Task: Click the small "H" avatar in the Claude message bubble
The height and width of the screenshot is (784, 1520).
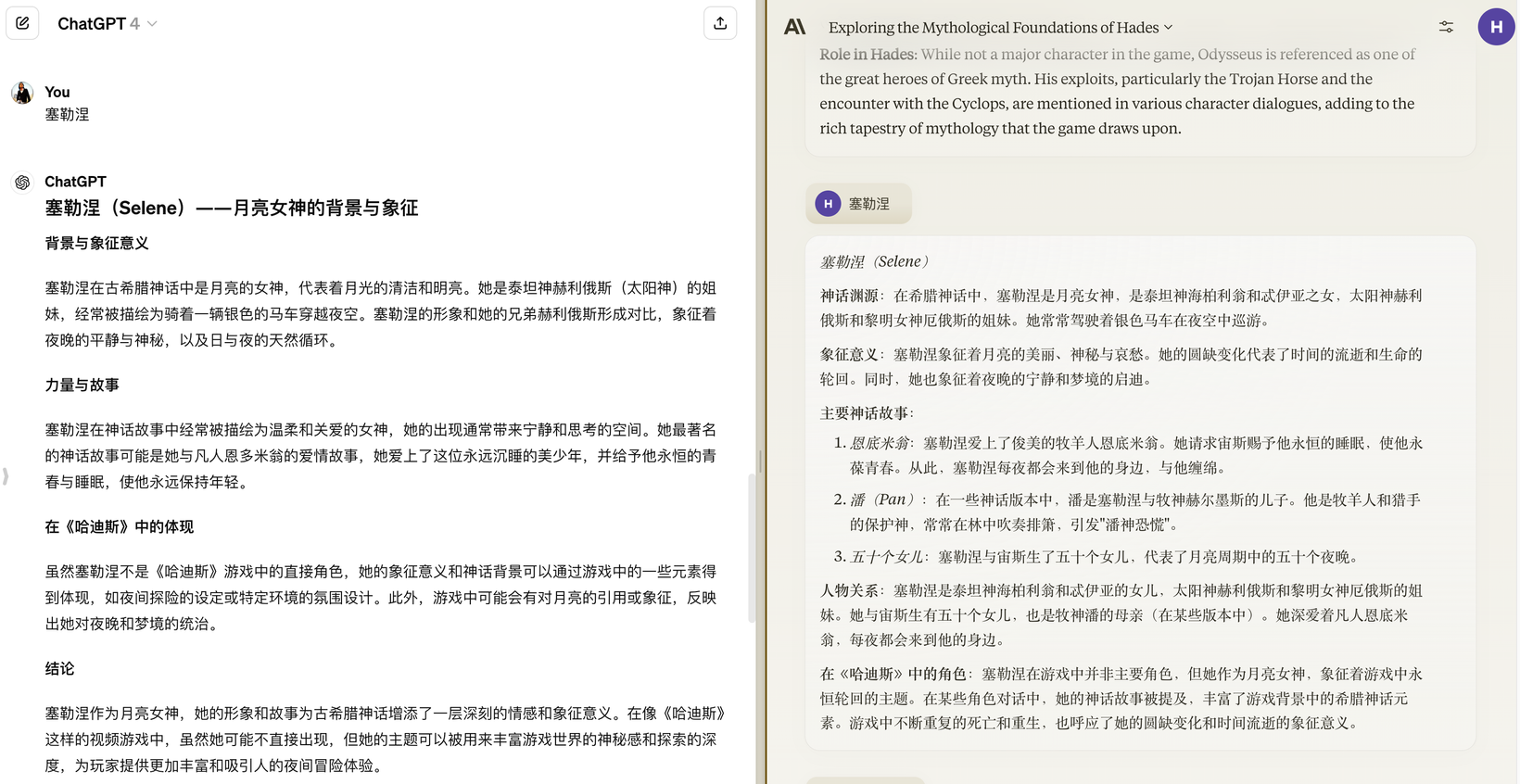Action: click(x=828, y=204)
